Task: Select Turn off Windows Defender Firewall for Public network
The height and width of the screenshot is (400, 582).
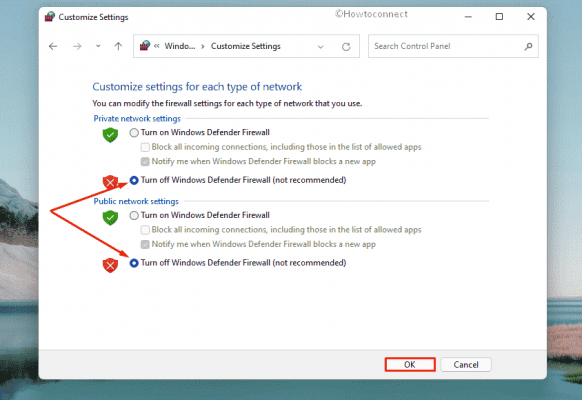Action: click(134, 263)
